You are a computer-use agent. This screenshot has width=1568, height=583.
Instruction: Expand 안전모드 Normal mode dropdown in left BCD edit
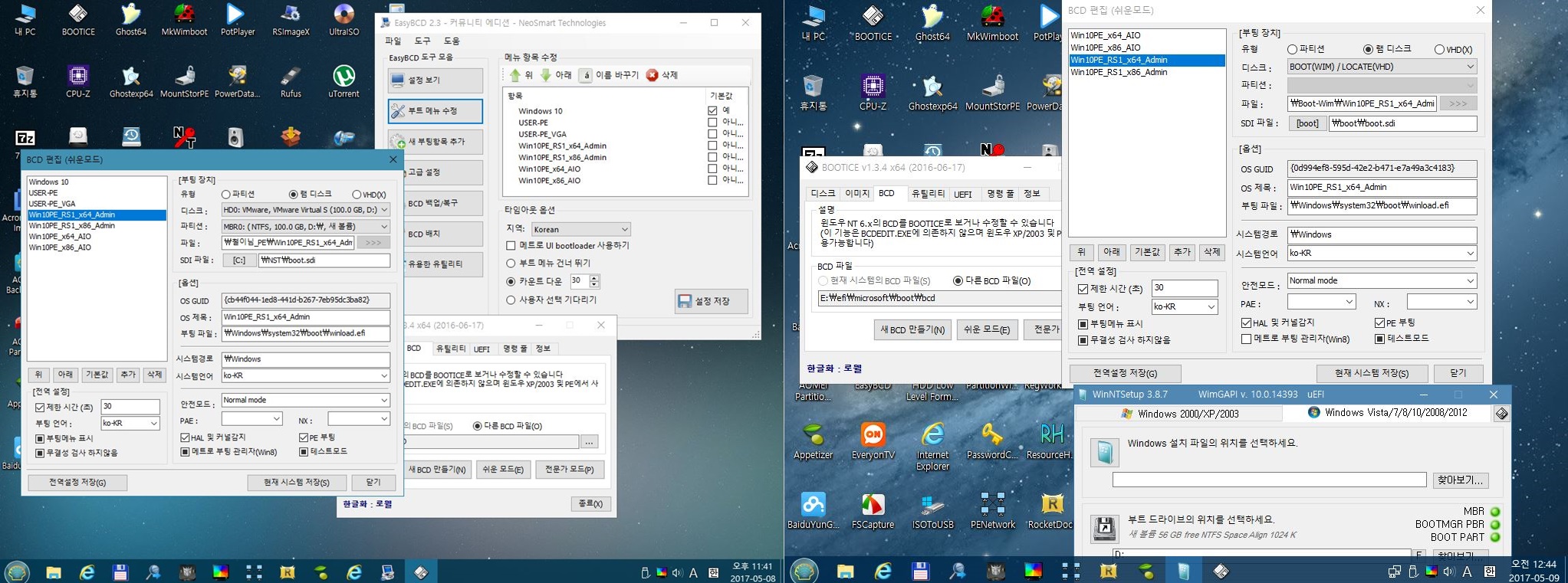(306, 400)
